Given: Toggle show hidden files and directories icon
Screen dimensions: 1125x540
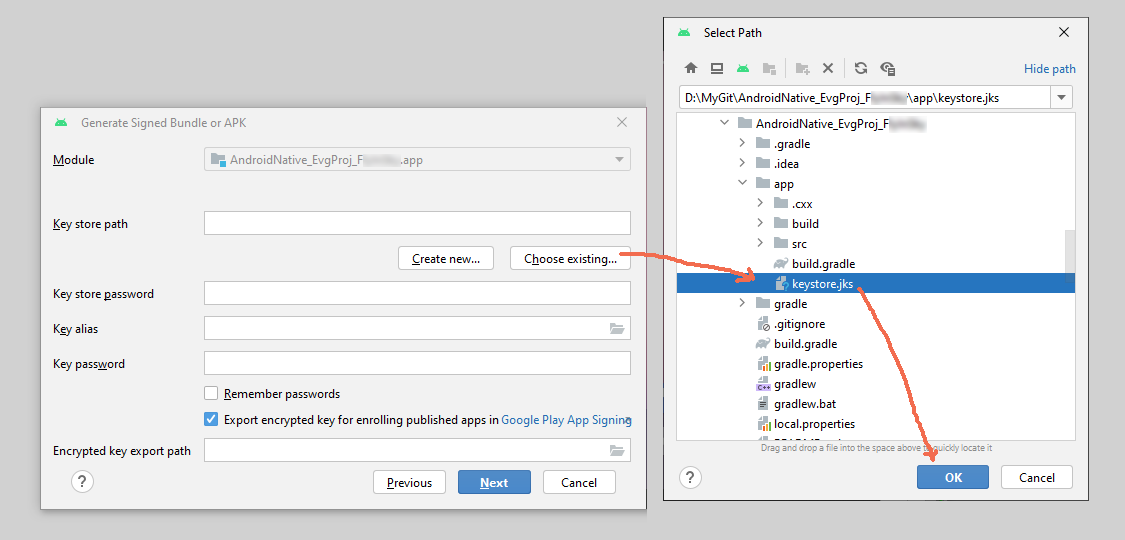Looking at the screenshot, I should [887, 68].
